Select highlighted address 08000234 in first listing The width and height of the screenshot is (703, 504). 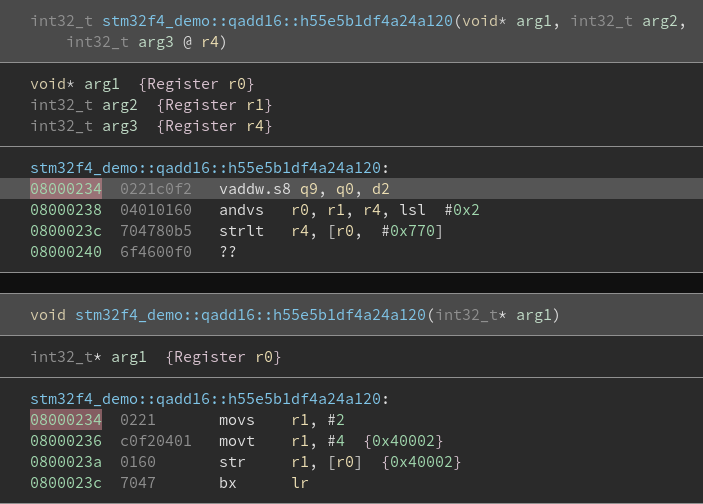66,189
